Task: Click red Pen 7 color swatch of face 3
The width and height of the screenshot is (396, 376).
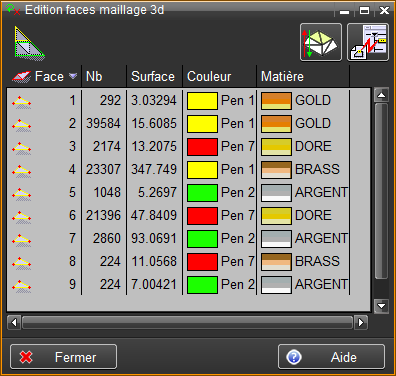Action: 203,147
